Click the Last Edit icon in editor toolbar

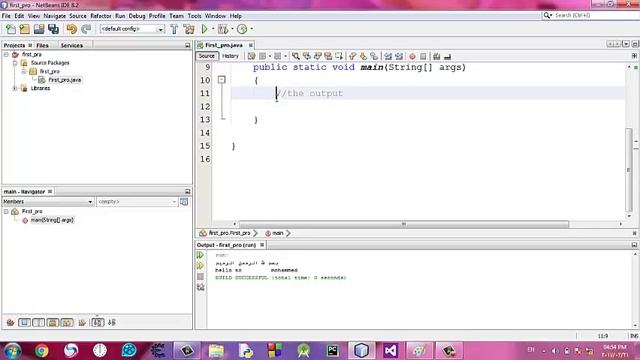(251, 56)
